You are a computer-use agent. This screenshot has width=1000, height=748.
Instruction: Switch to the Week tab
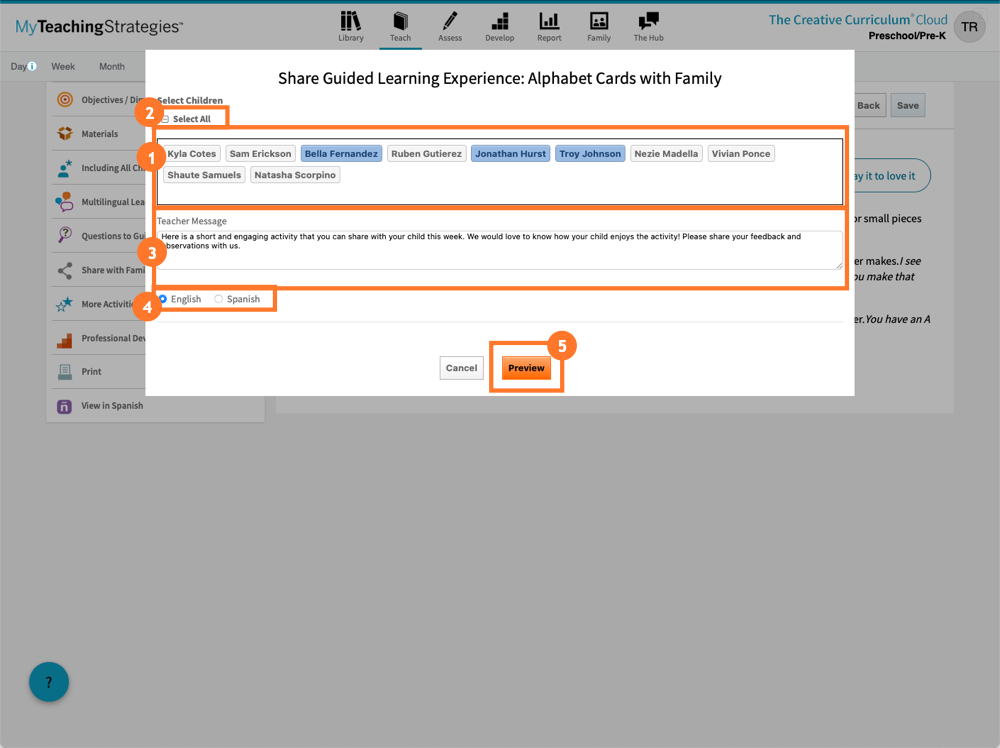(x=63, y=65)
